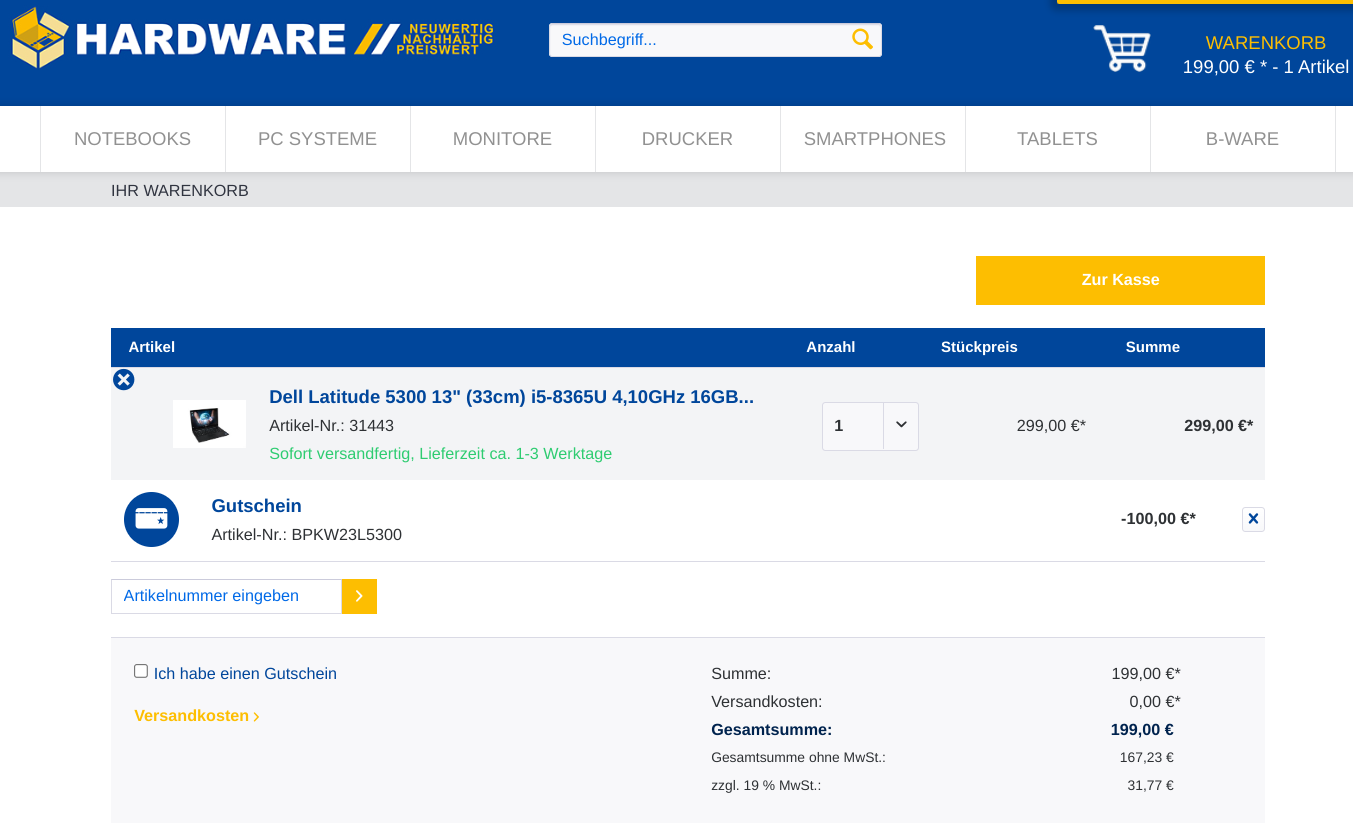
Task: Proceed with the 'Zur Kasse' button
Action: (x=1120, y=280)
